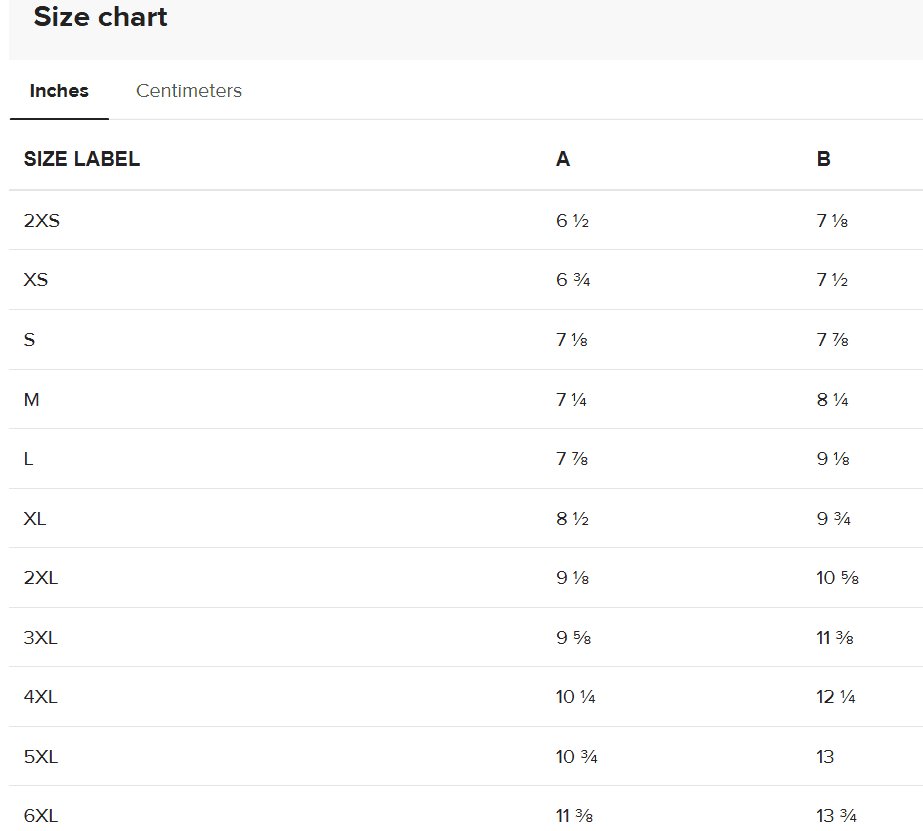This screenshot has width=923, height=831.
Task: Click the 6XL size label
Action: 41,816
